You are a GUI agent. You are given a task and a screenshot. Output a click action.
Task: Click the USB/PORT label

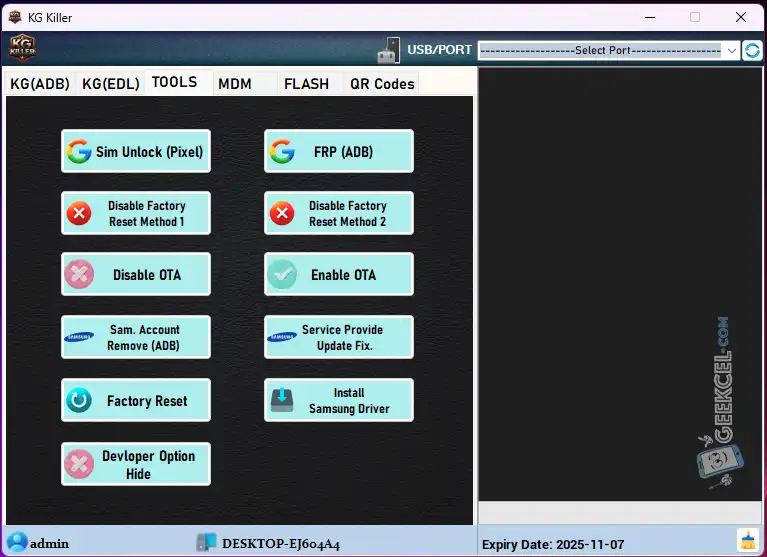coord(439,50)
